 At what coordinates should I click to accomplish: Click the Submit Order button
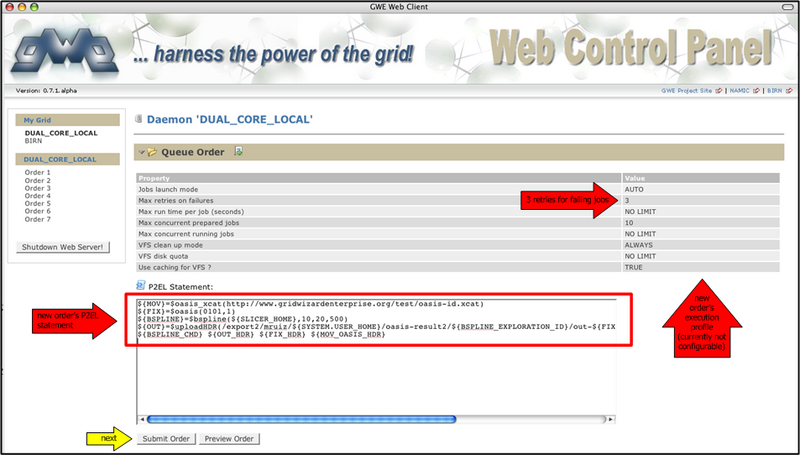[x=165, y=438]
